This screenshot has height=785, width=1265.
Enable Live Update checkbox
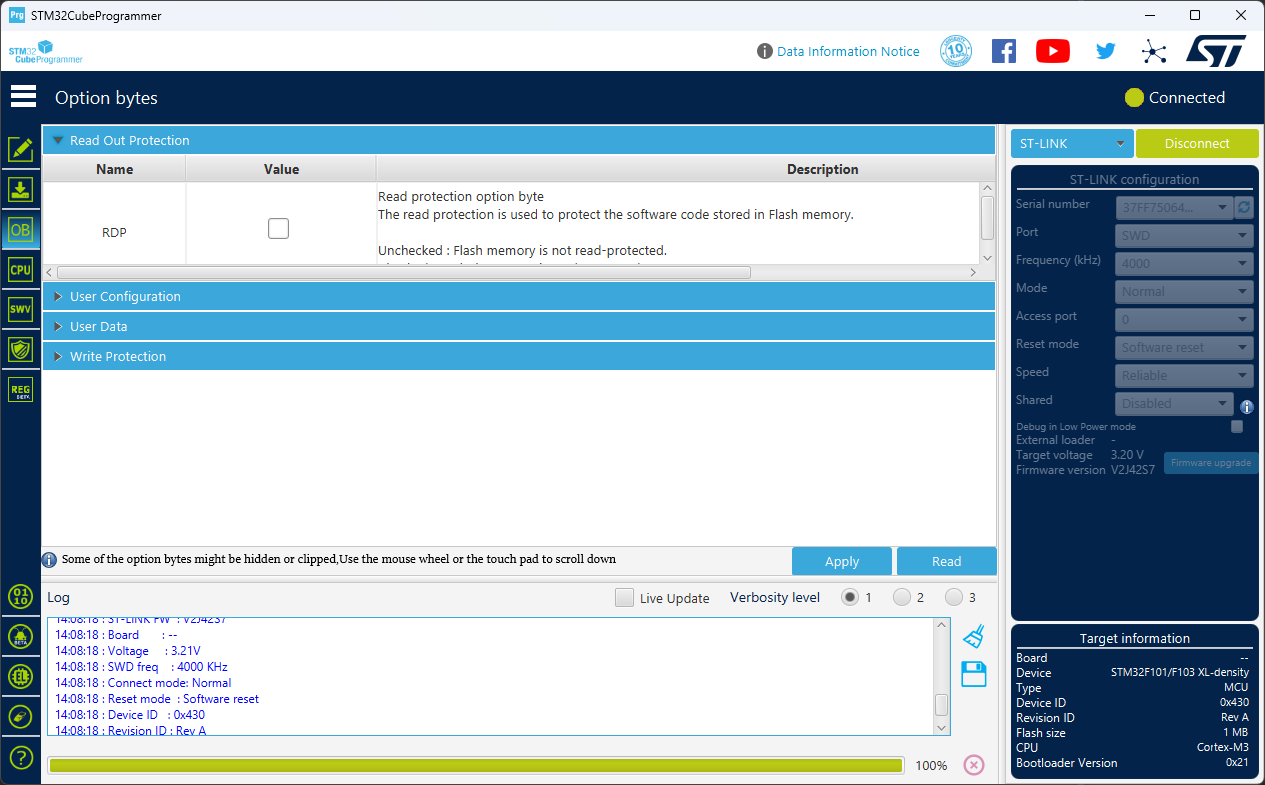(x=624, y=598)
